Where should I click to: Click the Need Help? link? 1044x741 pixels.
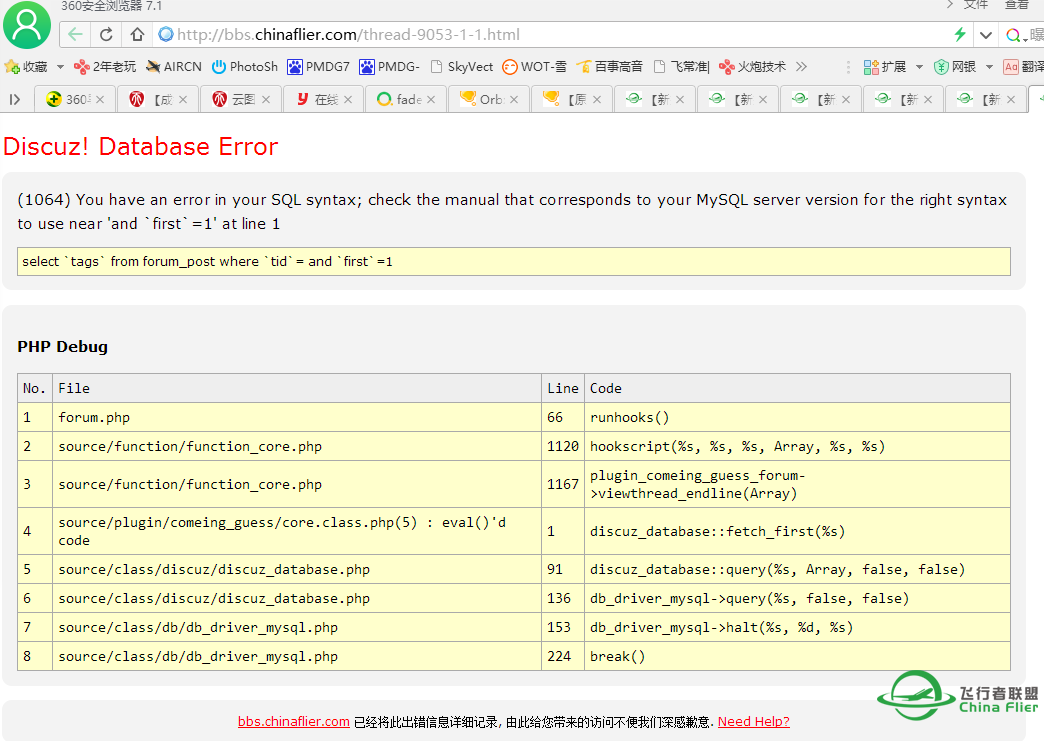point(754,722)
